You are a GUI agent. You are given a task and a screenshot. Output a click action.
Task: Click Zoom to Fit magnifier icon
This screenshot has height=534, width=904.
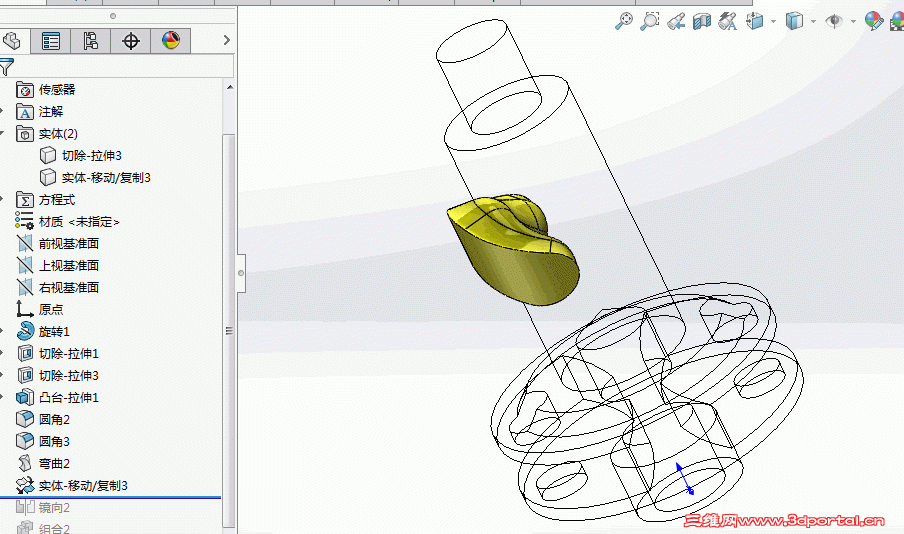623,21
